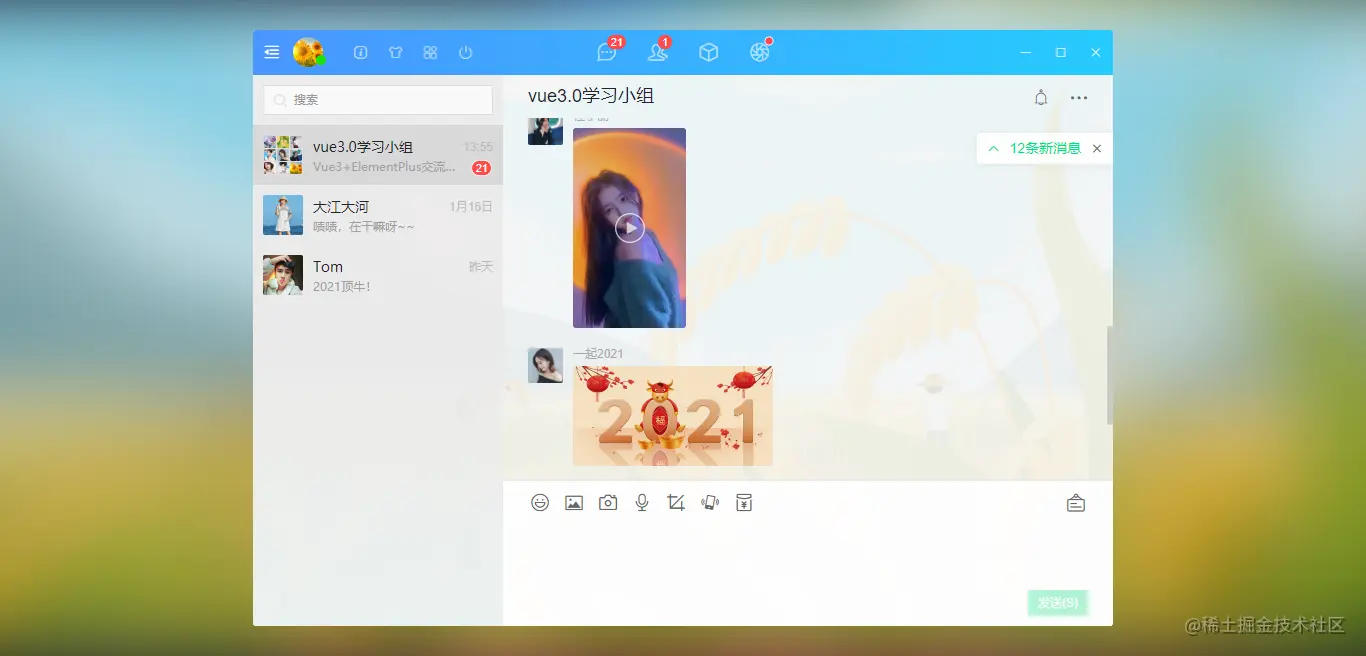The image size is (1366, 656).
Task: Open the moments shutter icon
Action: coord(760,52)
